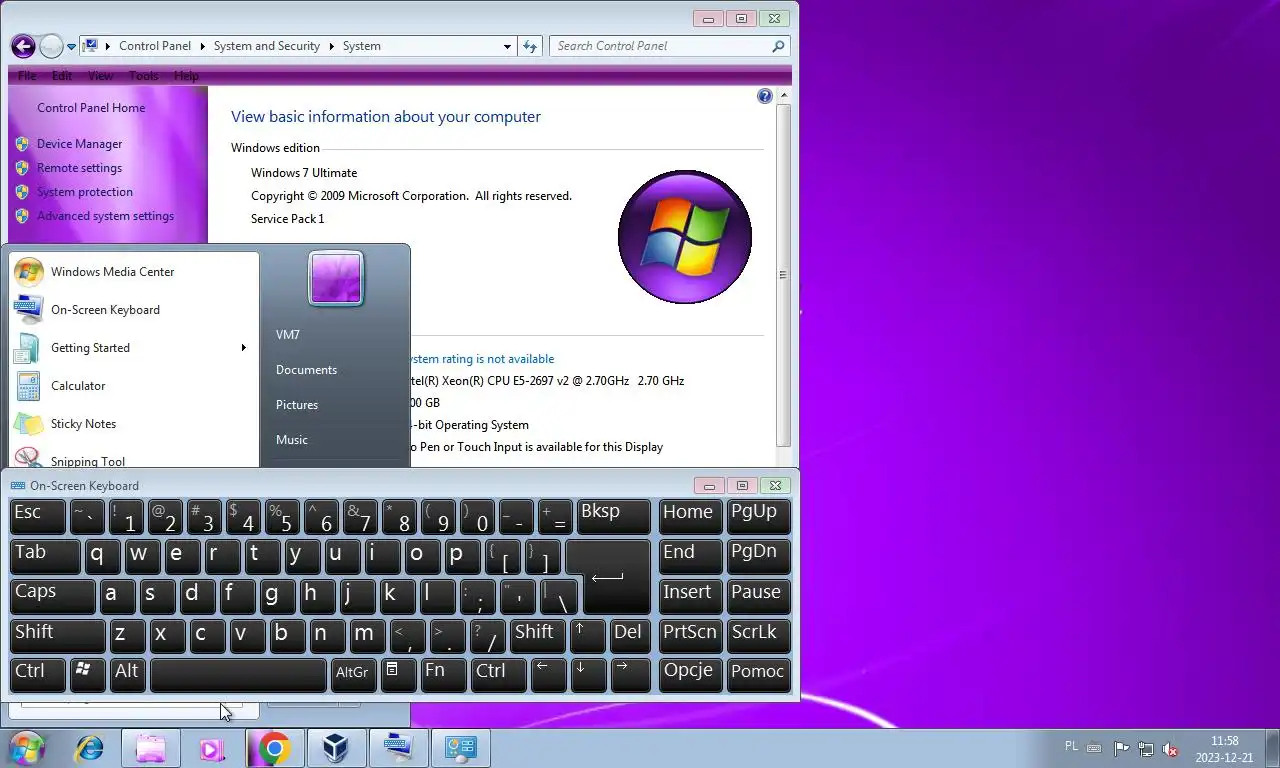
Task: Open the File menu in Control Panel
Action: pyautogui.click(x=27, y=76)
